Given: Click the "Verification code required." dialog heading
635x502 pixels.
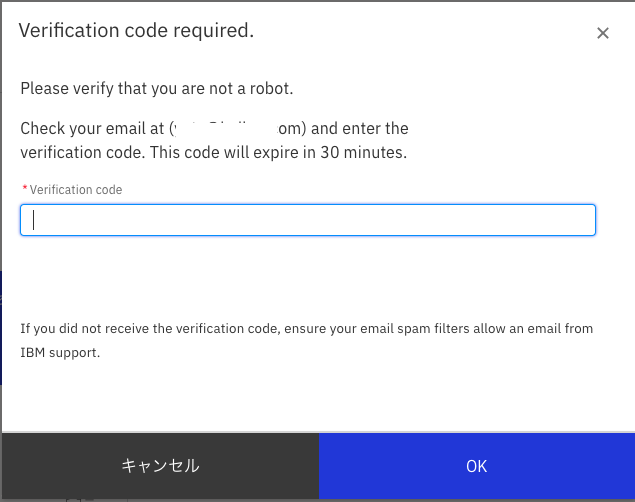Looking at the screenshot, I should pyautogui.click(x=136, y=31).
